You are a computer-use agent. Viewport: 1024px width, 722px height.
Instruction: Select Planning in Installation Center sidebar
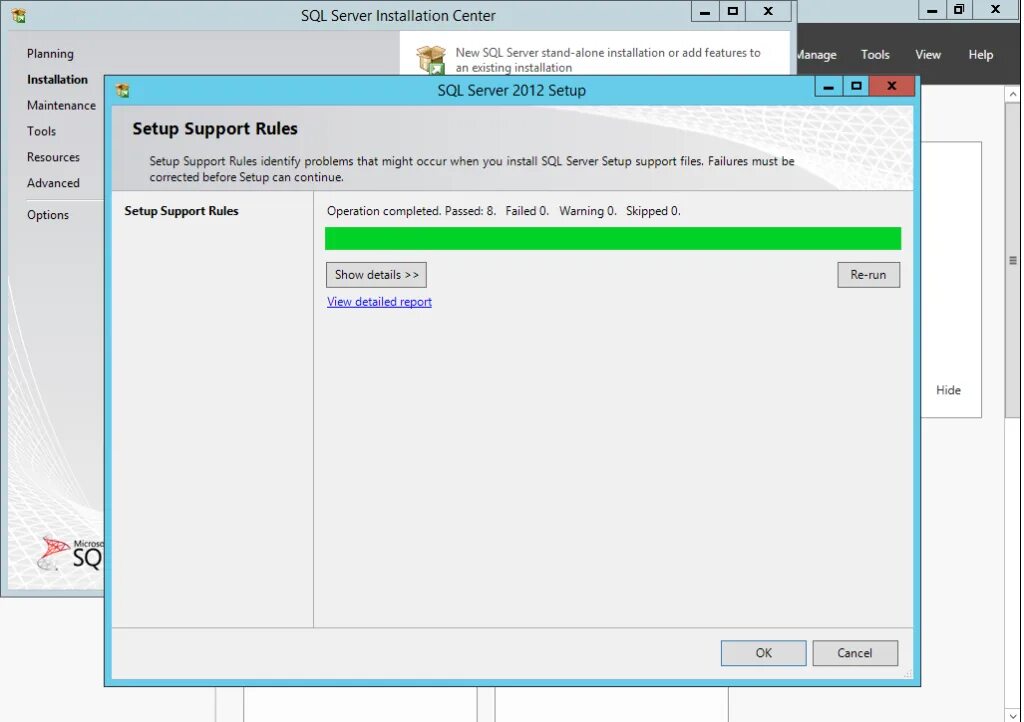pos(50,54)
